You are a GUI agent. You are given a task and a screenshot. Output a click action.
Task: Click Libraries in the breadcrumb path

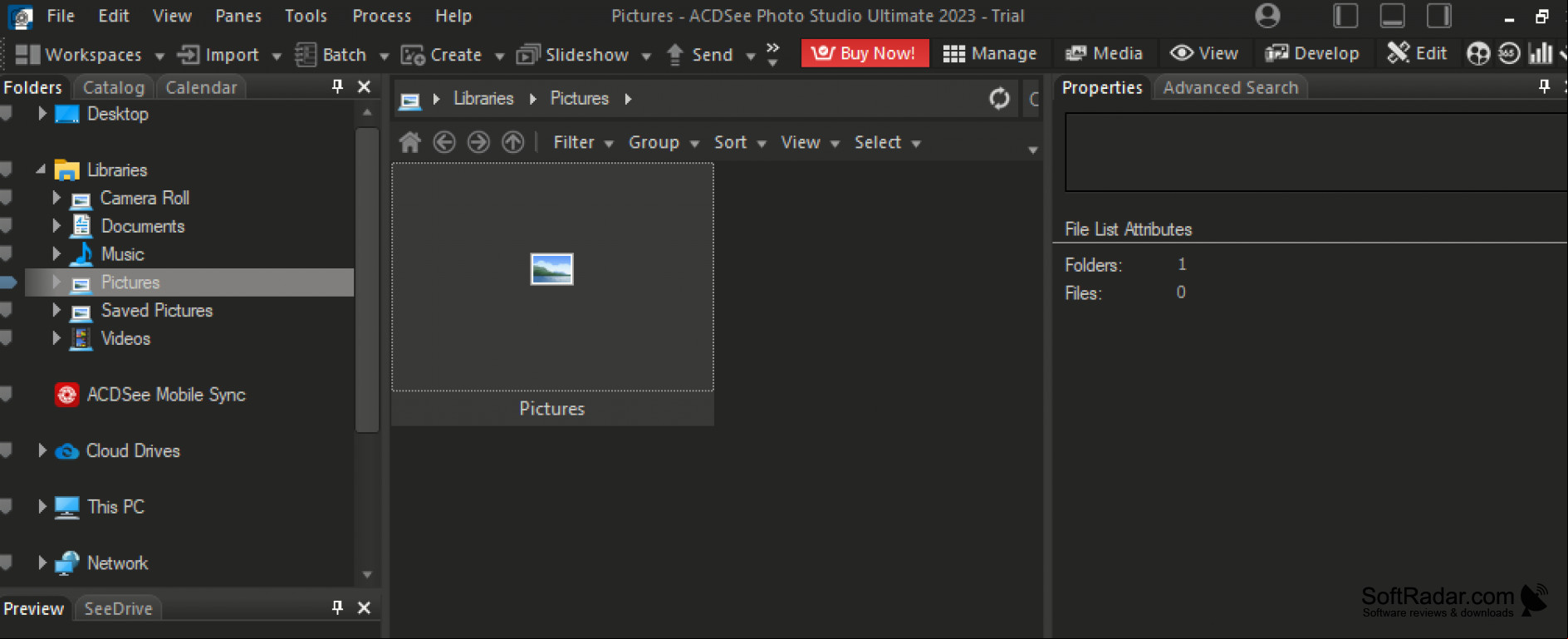click(483, 99)
